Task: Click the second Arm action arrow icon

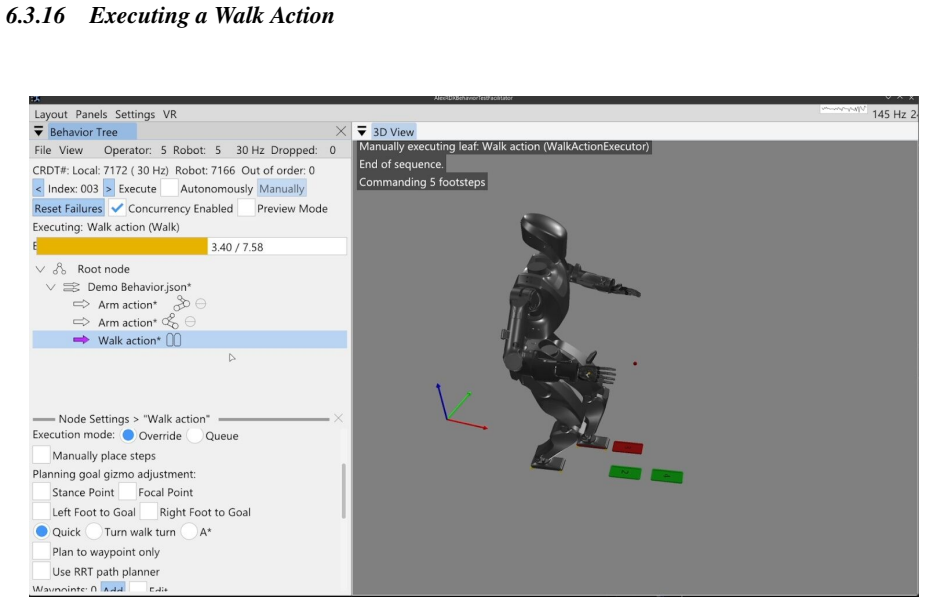Action: tap(81, 322)
